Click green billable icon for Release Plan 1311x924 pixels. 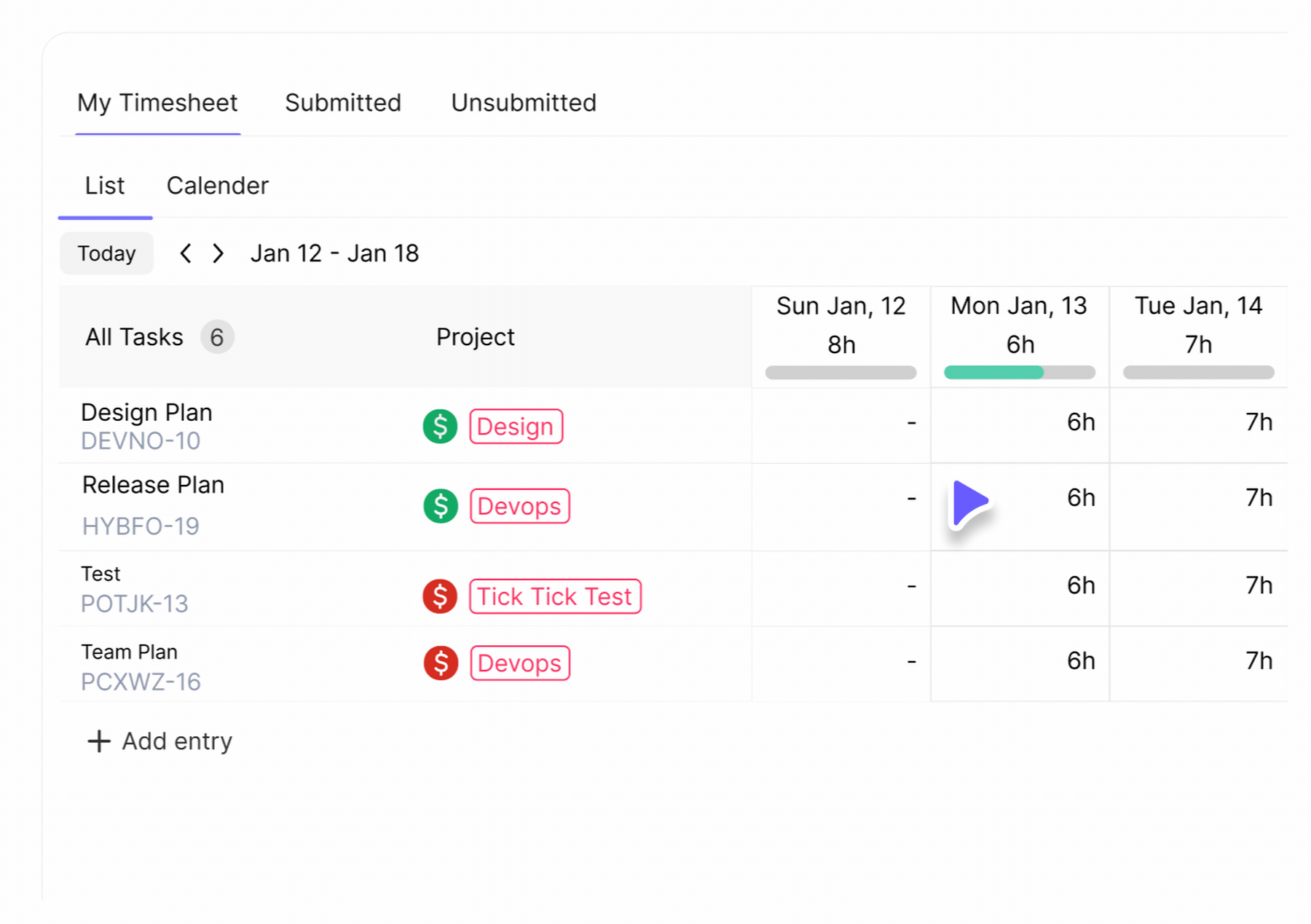(440, 506)
